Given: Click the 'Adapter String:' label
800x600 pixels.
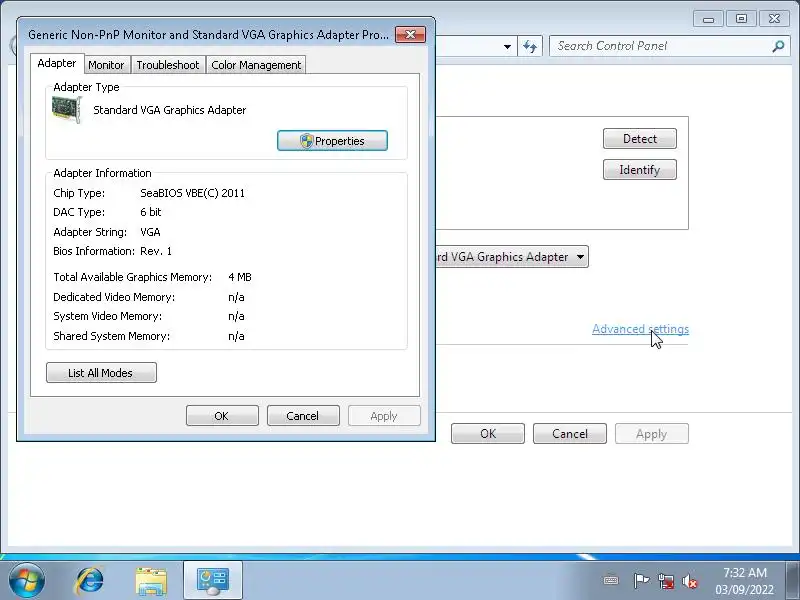Looking at the screenshot, I should (90, 232).
